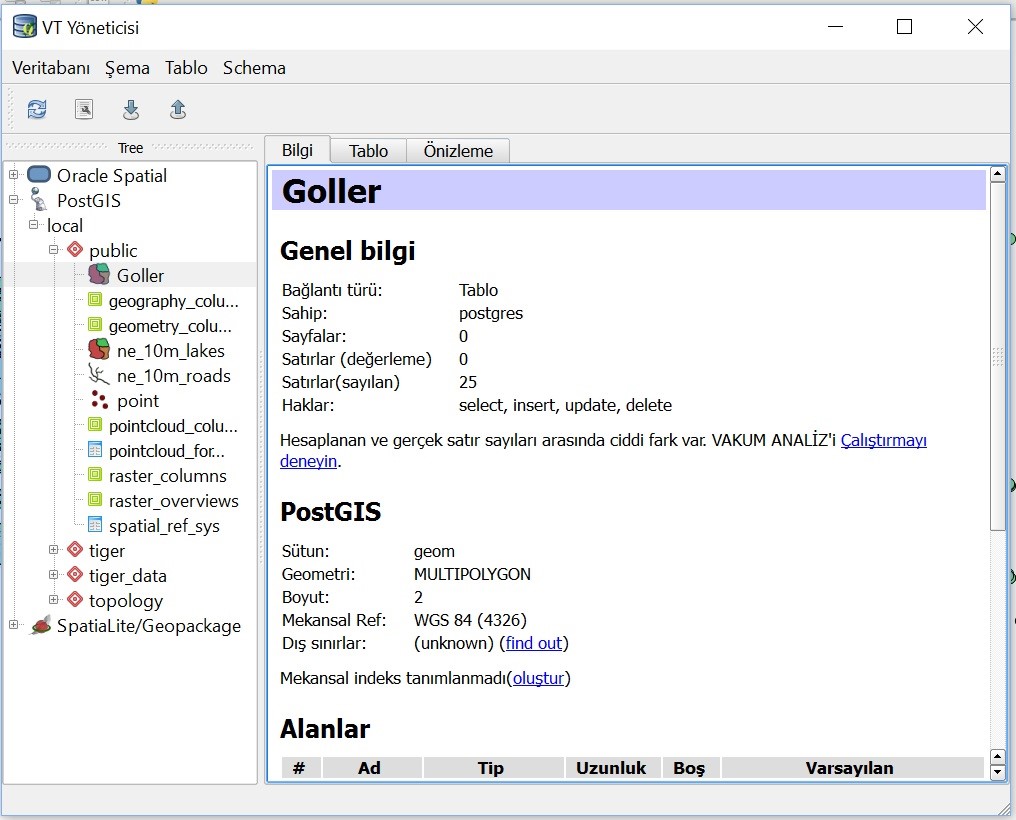Click the find out link
Viewport: 1016px width, 820px height.
coord(534,643)
